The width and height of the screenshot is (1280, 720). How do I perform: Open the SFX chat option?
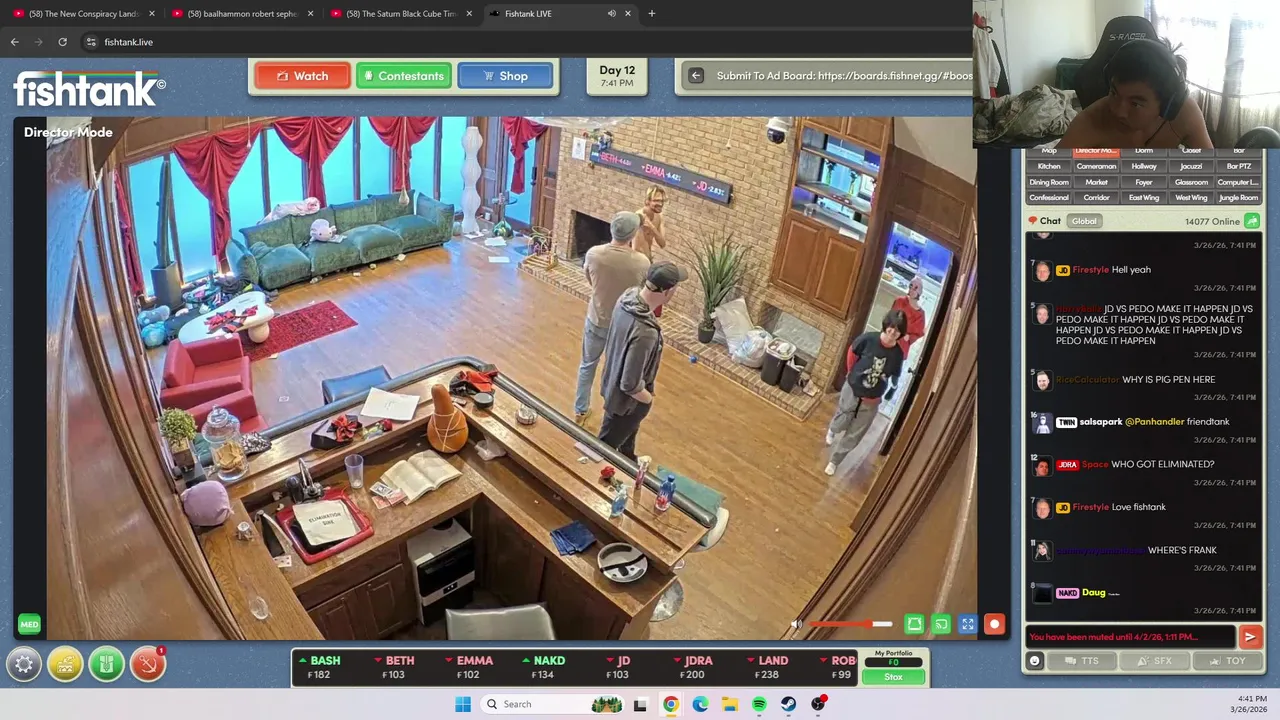pyautogui.click(x=1155, y=661)
